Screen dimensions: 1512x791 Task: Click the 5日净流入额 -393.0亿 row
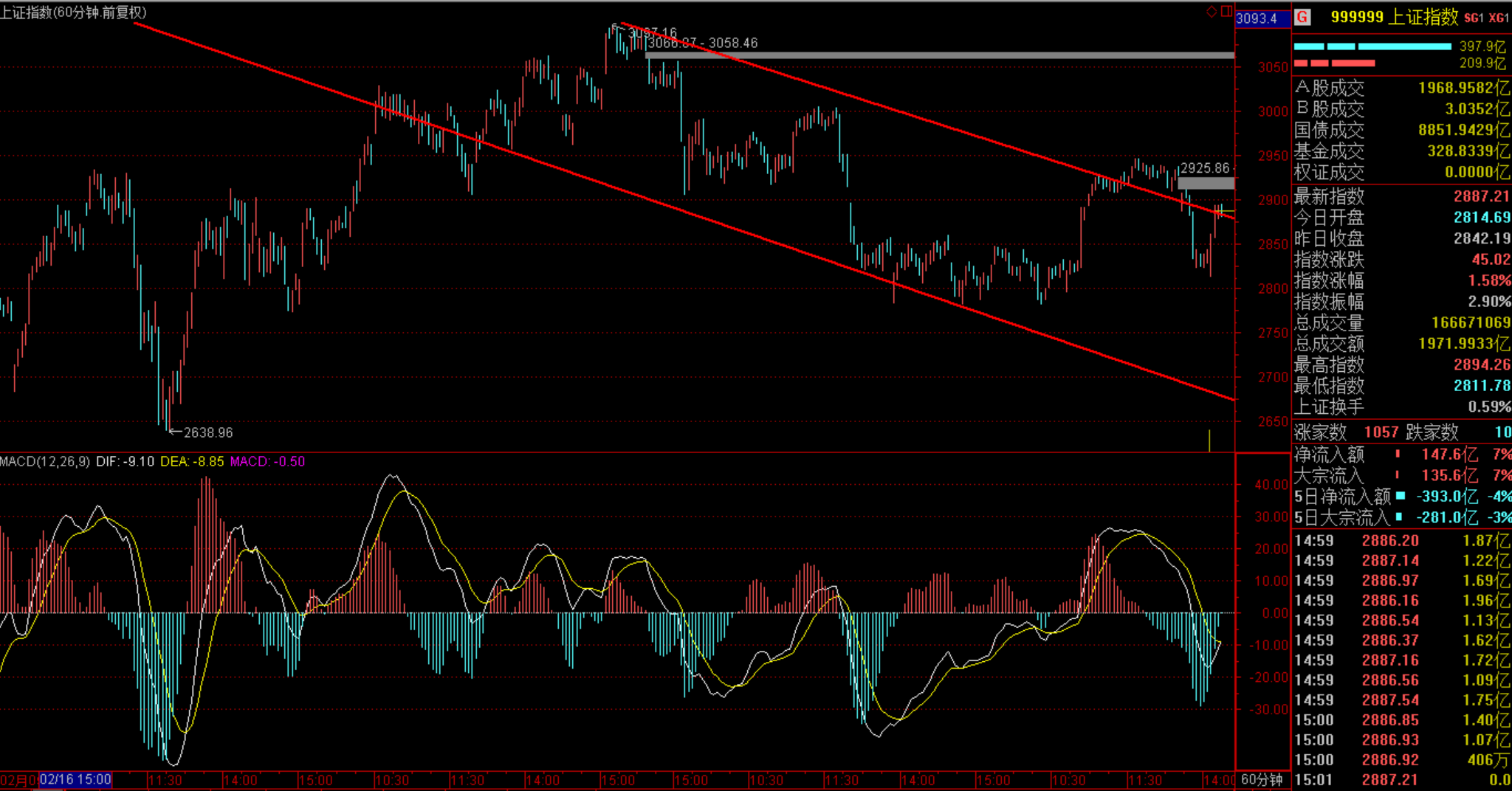point(1402,497)
